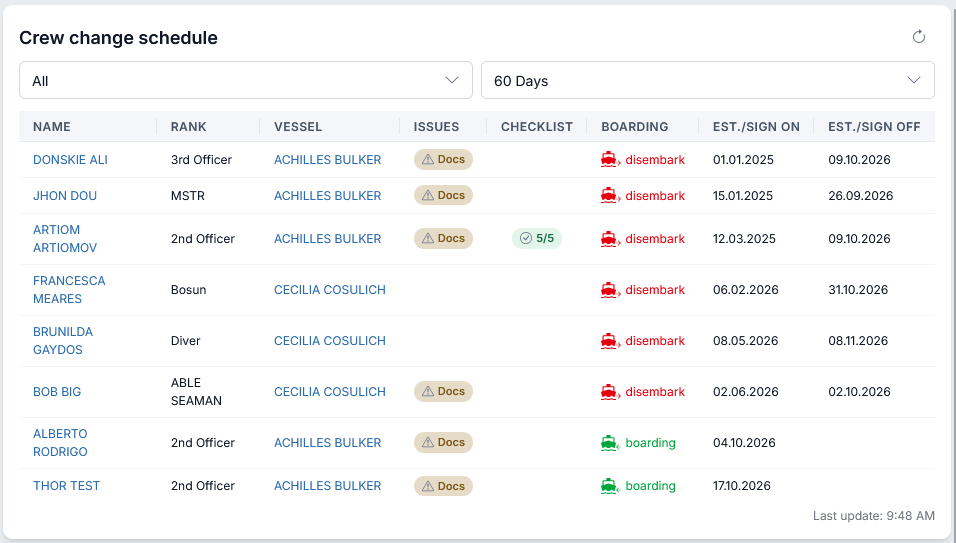Image resolution: width=956 pixels, height=543 pixels.
Task: Select sign-on date 01.01.2025
Action: coord(743,160)
